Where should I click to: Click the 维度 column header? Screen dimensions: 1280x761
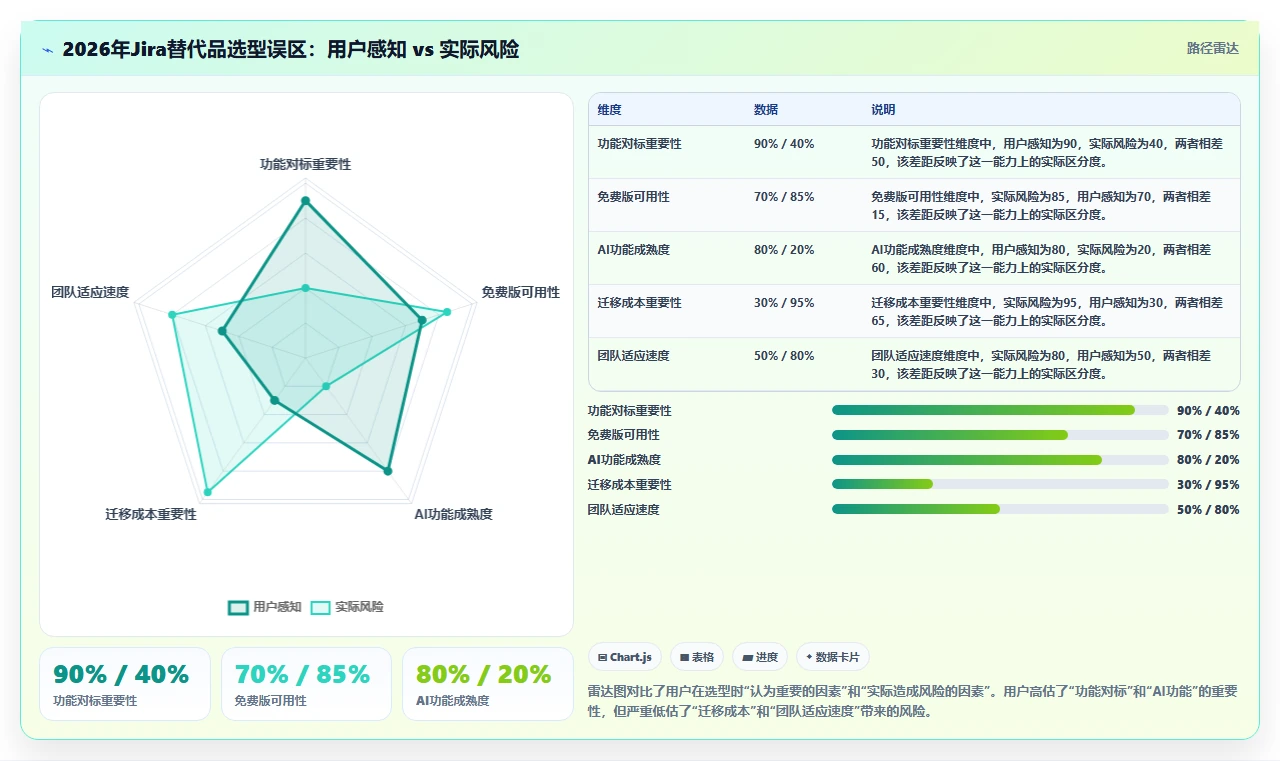point(610,110)
